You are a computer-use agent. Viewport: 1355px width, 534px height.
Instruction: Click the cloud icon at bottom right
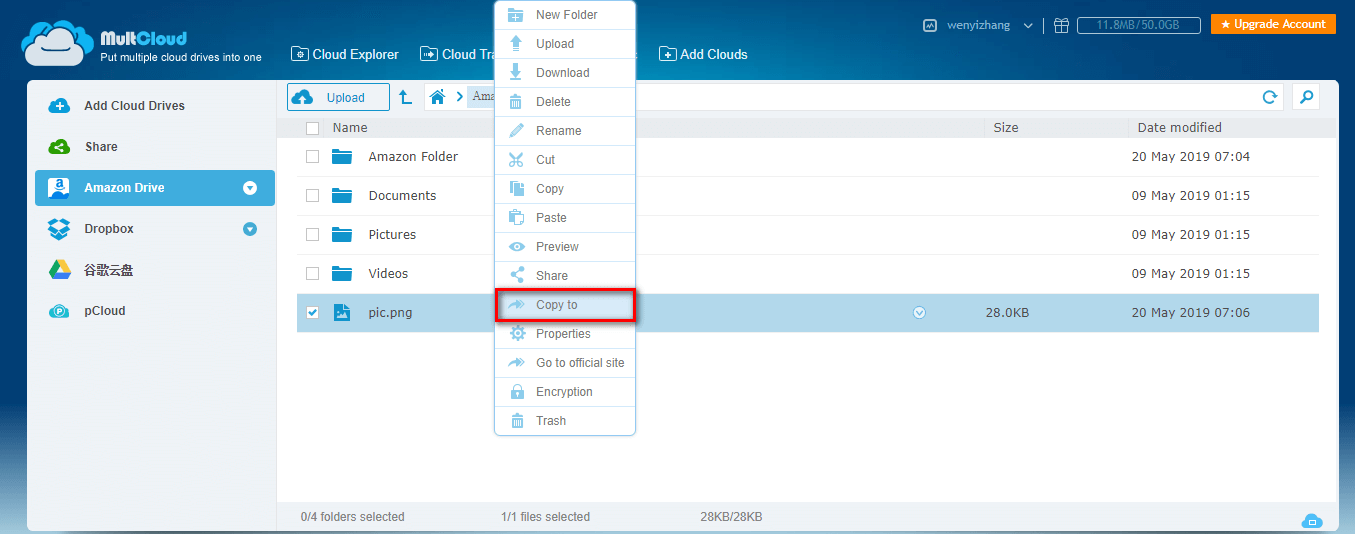[x=1312, y=520]
